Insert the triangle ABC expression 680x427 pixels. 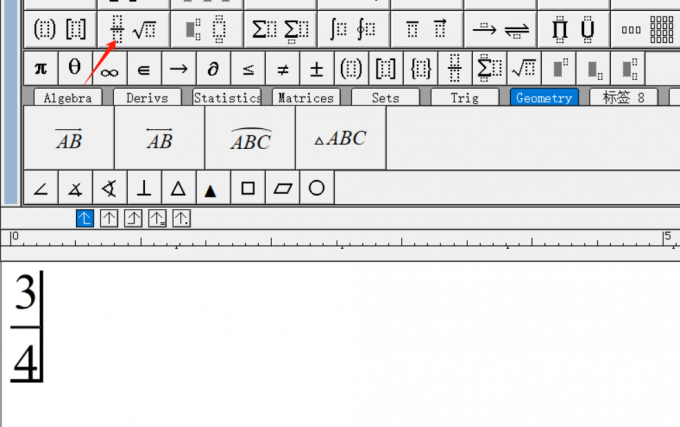[x=340, y=139]
